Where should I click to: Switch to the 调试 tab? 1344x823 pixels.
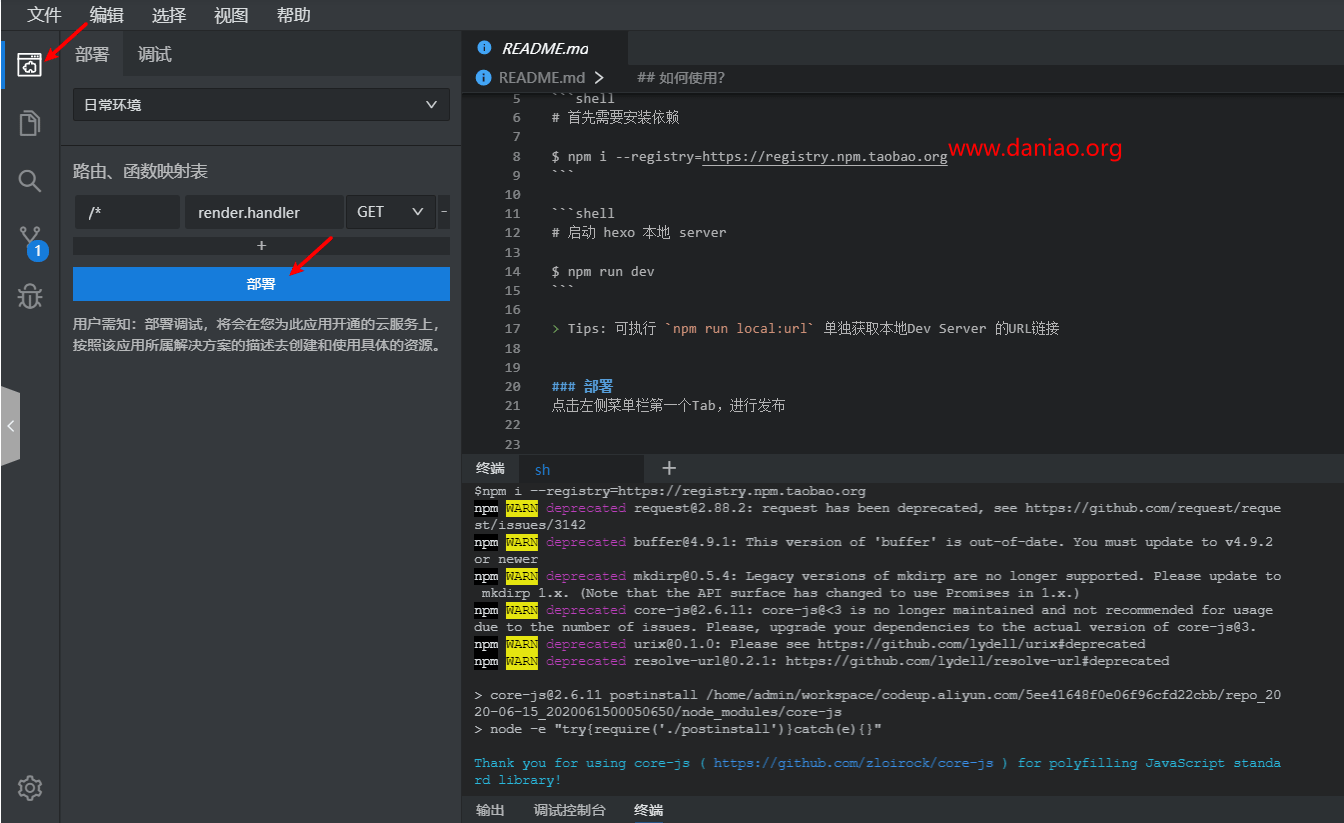154,54
